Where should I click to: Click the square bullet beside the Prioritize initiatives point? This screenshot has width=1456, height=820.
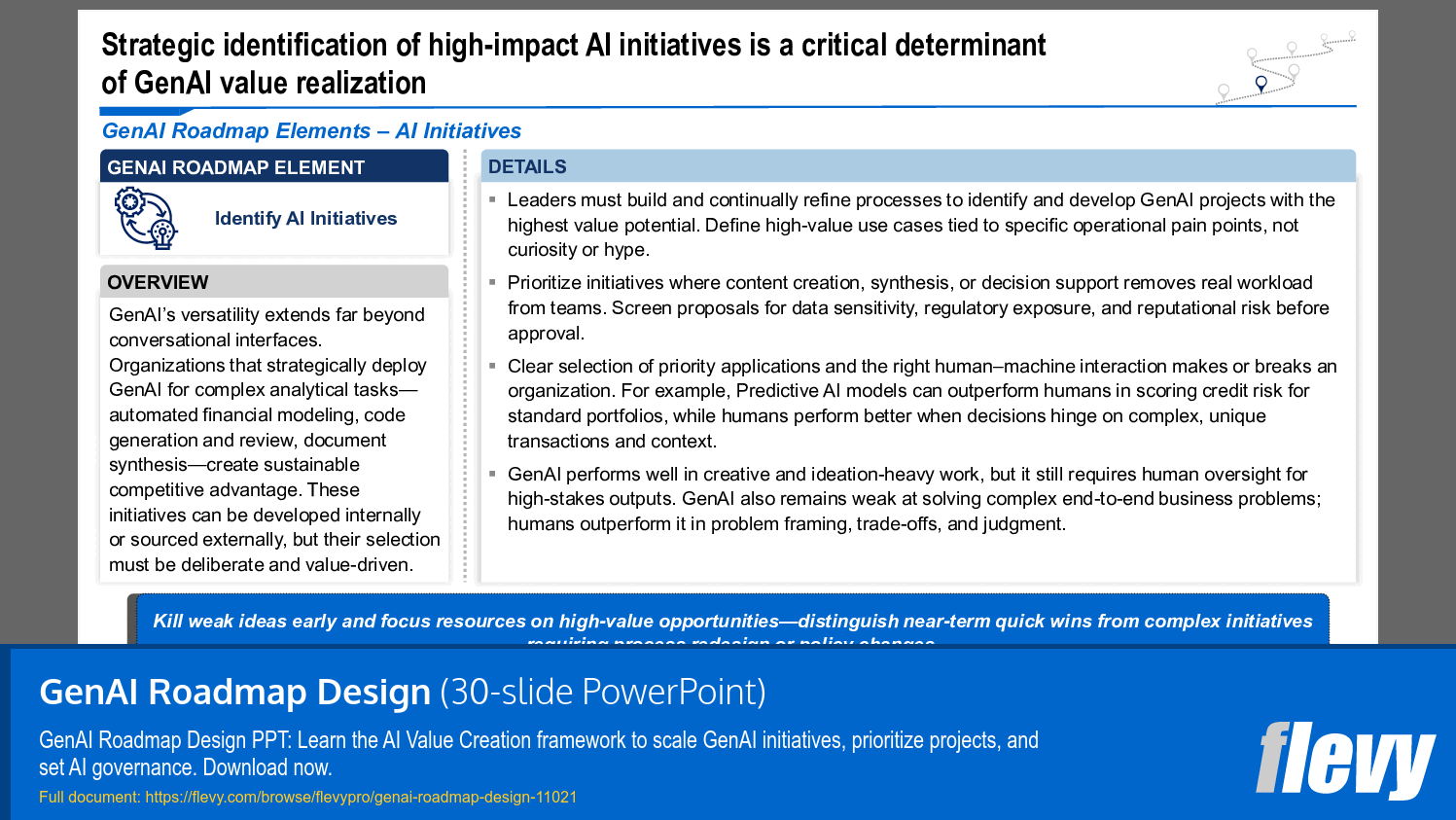[492, 281]
